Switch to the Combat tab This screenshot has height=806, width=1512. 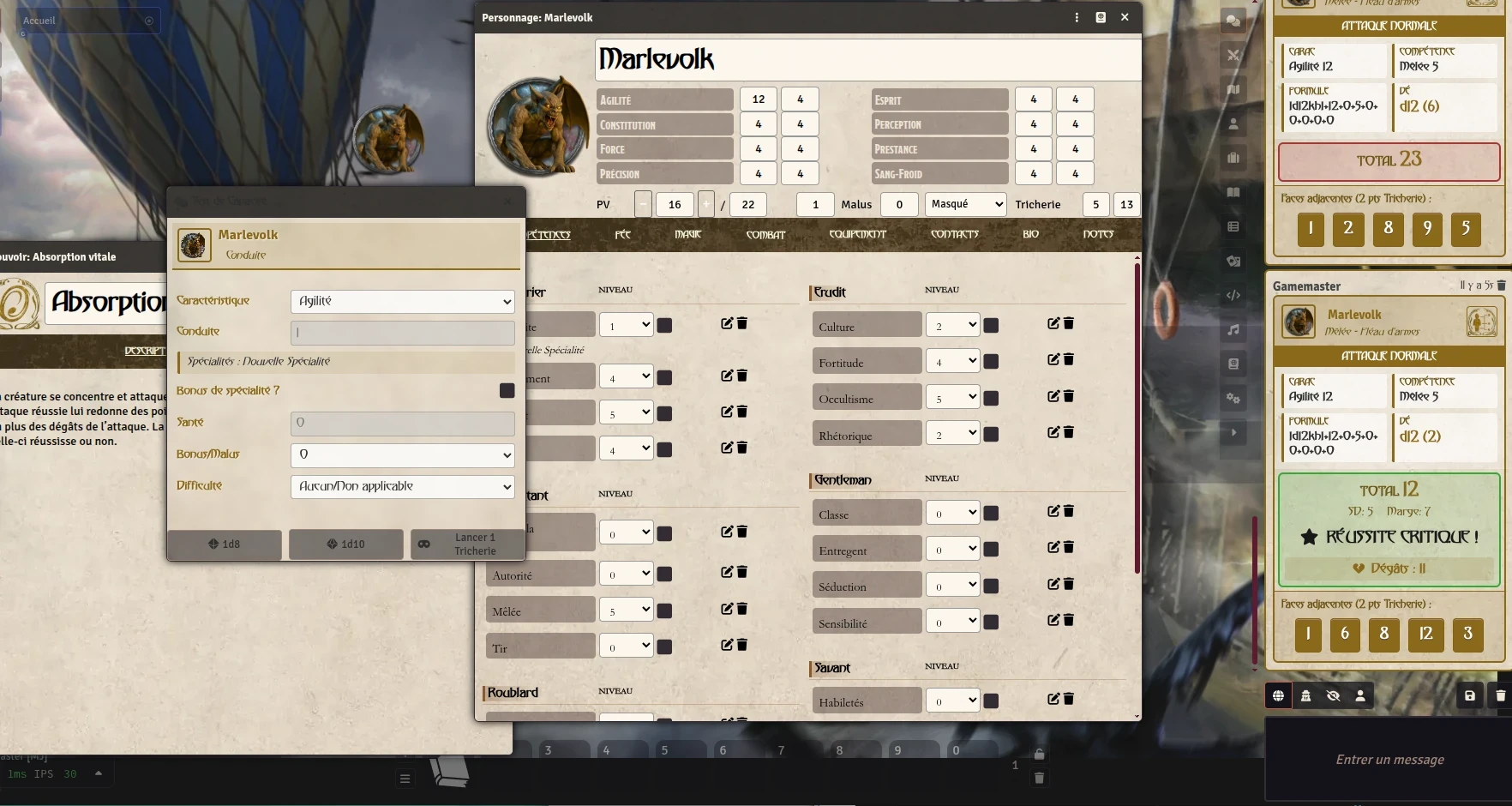pos(765,234)
